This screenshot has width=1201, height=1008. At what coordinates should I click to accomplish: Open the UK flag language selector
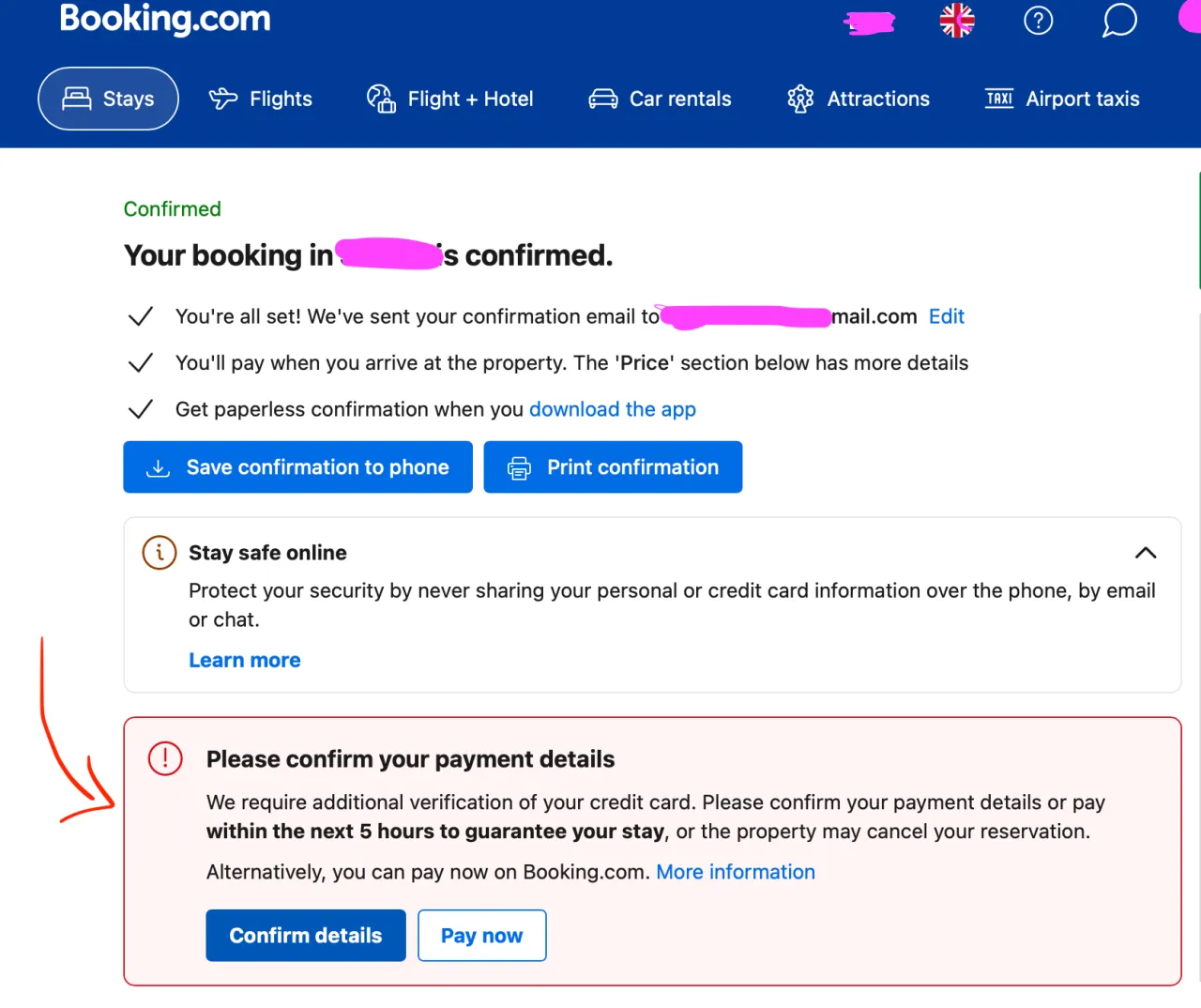(957, 21)
